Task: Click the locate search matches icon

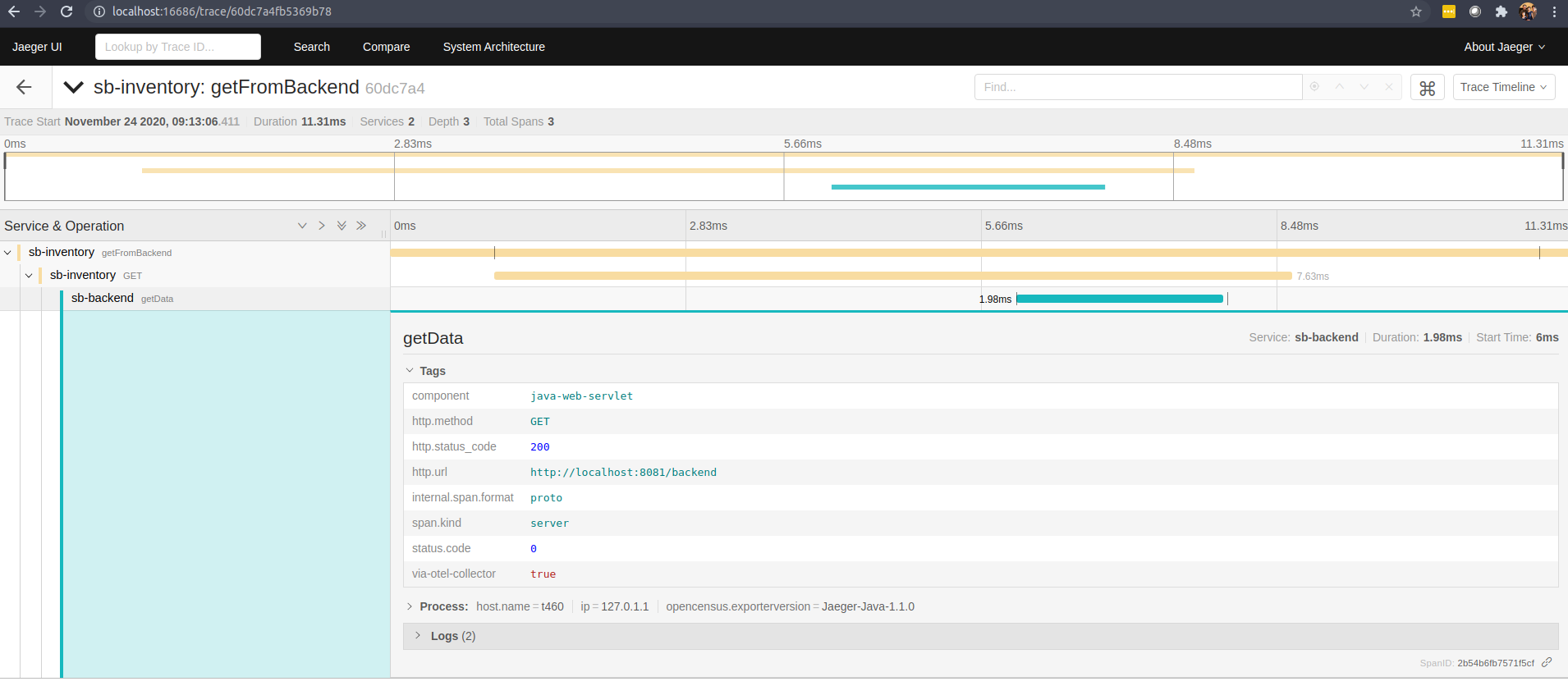Action: (x=1314, y=87)
